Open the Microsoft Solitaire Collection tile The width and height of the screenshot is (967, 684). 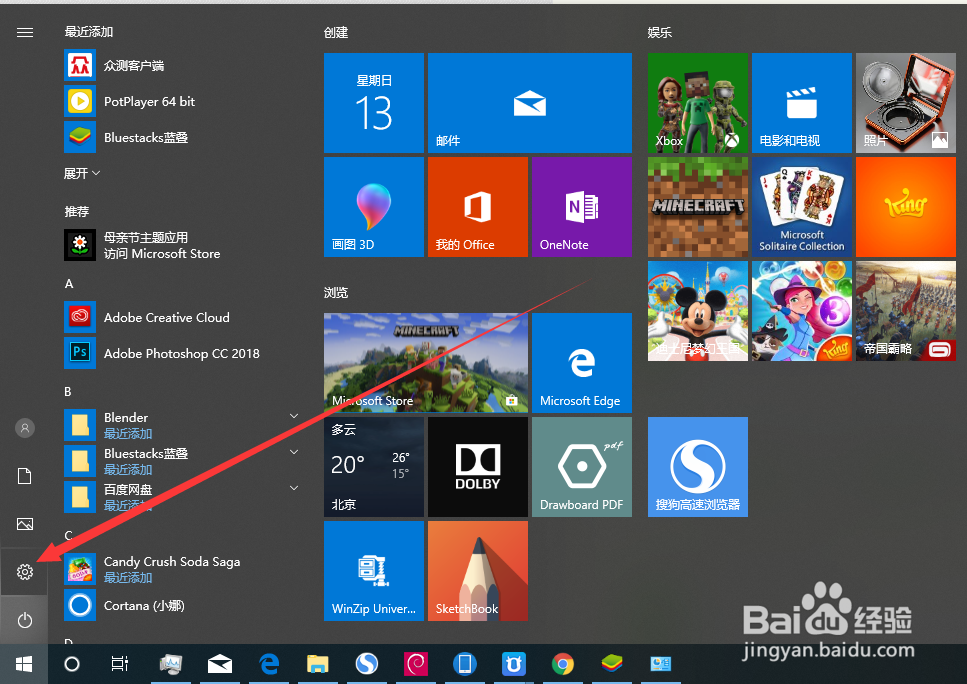click(x=802, y=207)
